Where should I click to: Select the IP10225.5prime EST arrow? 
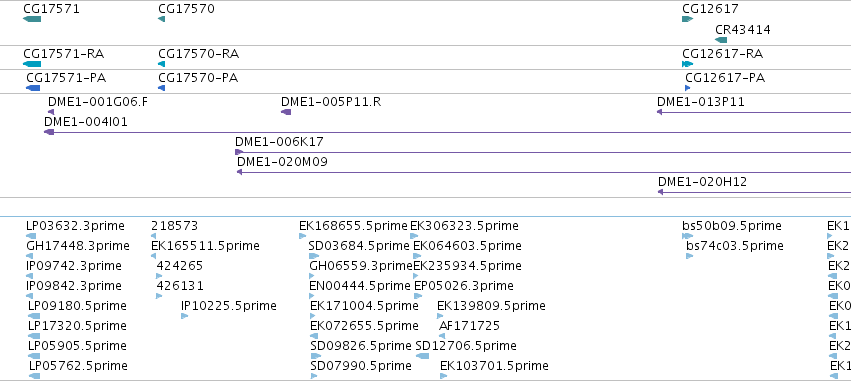pyautogui.click(x=185, y=316)
